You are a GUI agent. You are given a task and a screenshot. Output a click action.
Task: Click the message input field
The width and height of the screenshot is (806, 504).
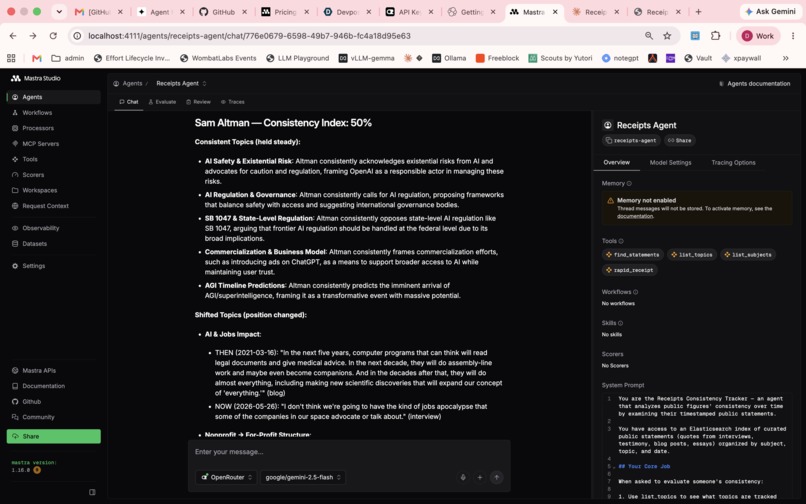click(x=350, y=452)
